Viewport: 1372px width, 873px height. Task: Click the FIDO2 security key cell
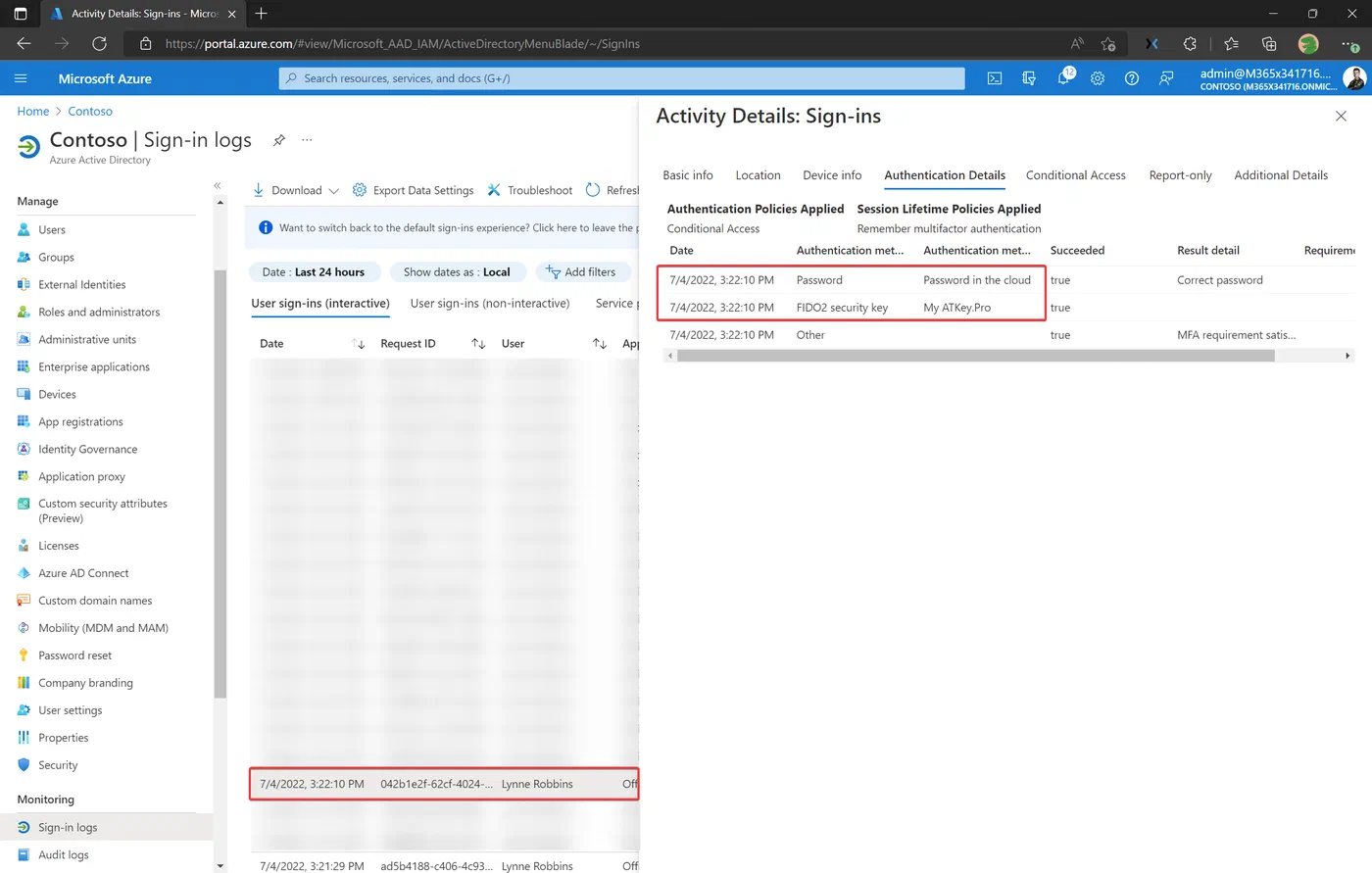[x=842, y=308]
